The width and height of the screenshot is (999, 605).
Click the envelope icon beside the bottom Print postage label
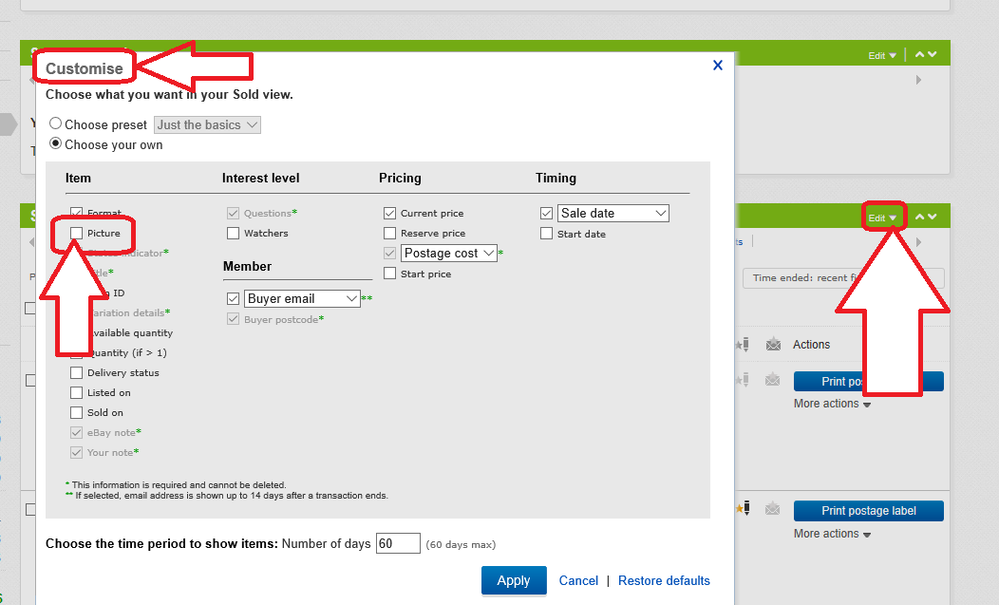click(773, 511)
